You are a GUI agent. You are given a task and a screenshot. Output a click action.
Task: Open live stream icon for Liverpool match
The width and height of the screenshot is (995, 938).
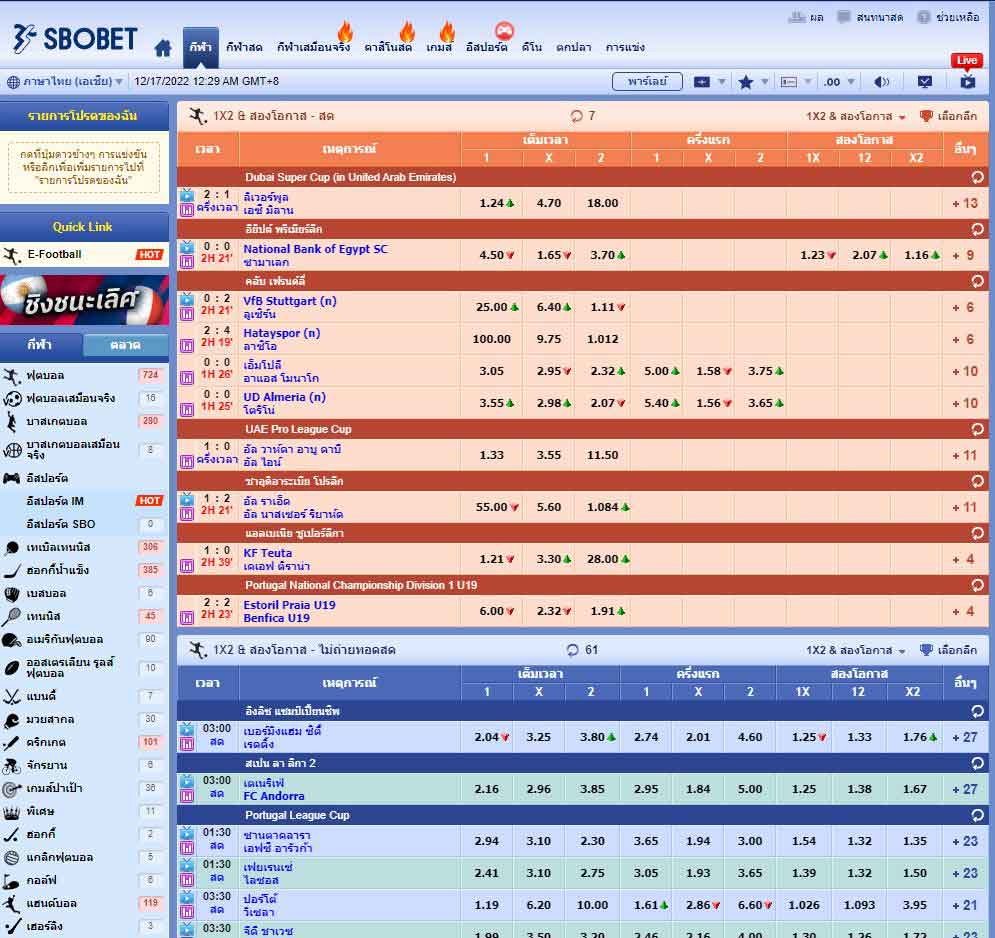pyautogui.click(x=187, y=195)
